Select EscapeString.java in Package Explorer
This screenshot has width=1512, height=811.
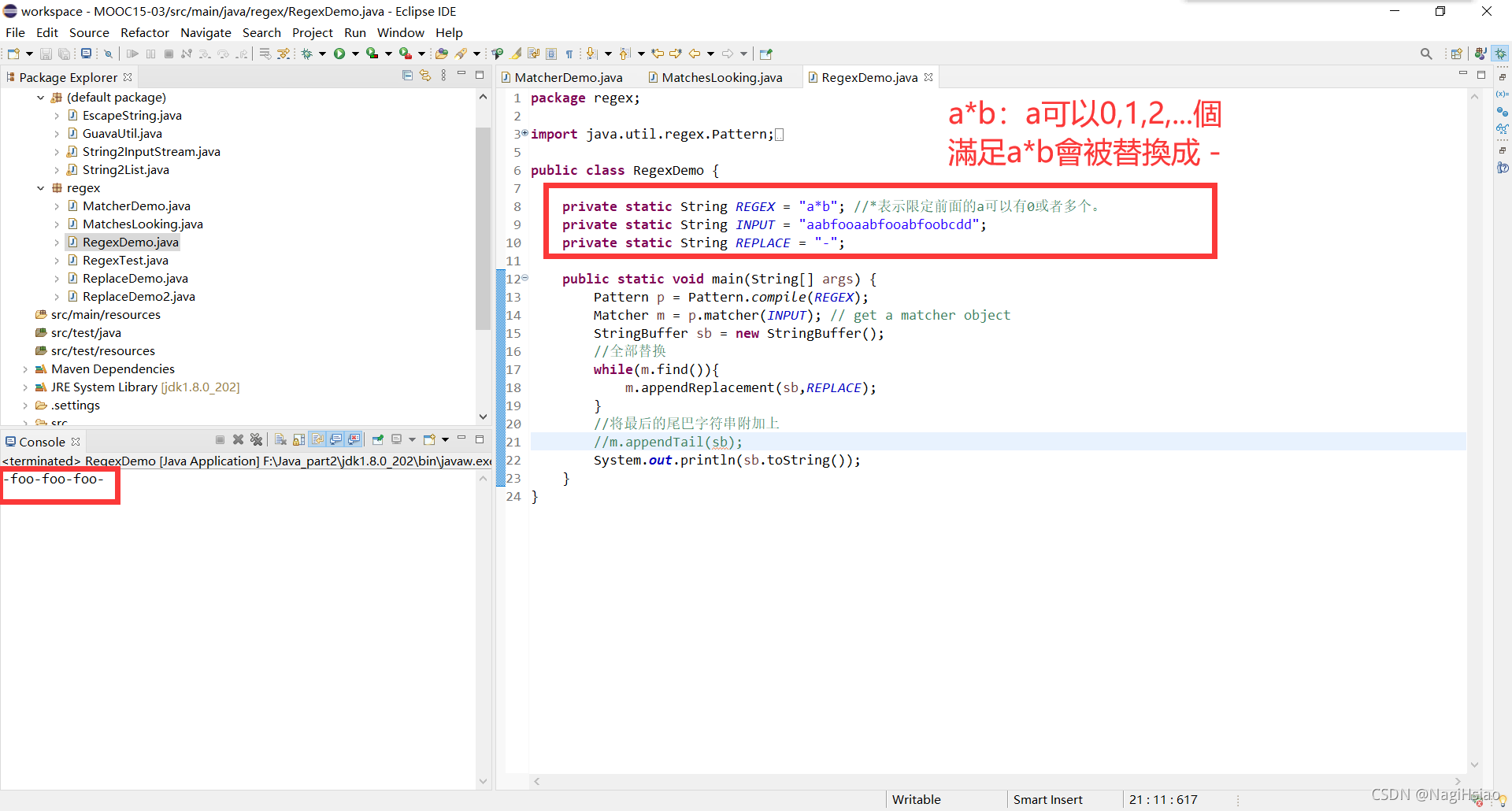click(132, 116)
